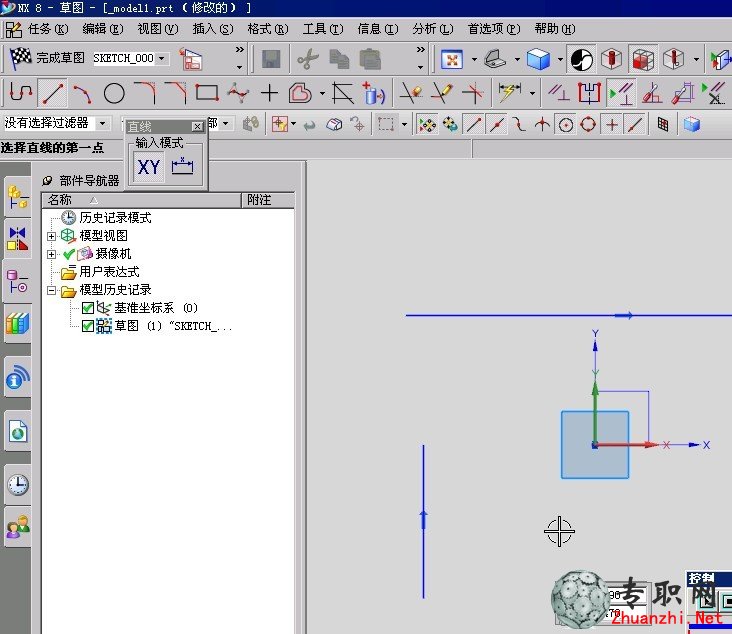Click the Paste clipboard icon
Image resolution: width=732 pixels, height=634 pixels.
(370, 59)
